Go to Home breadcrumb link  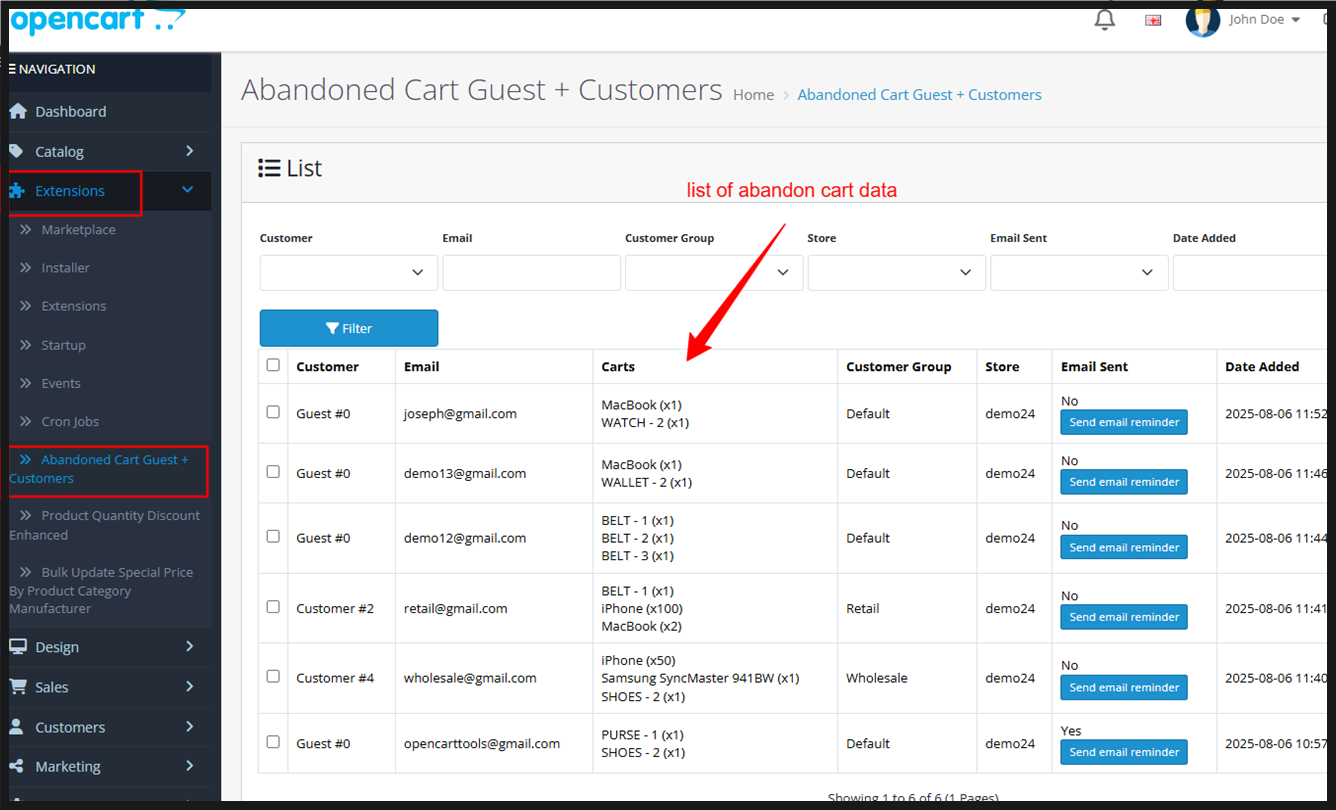coord(753,95)
